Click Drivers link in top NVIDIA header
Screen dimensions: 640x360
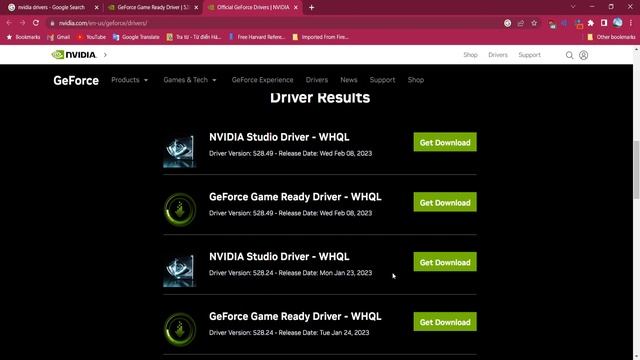point(498,55)
